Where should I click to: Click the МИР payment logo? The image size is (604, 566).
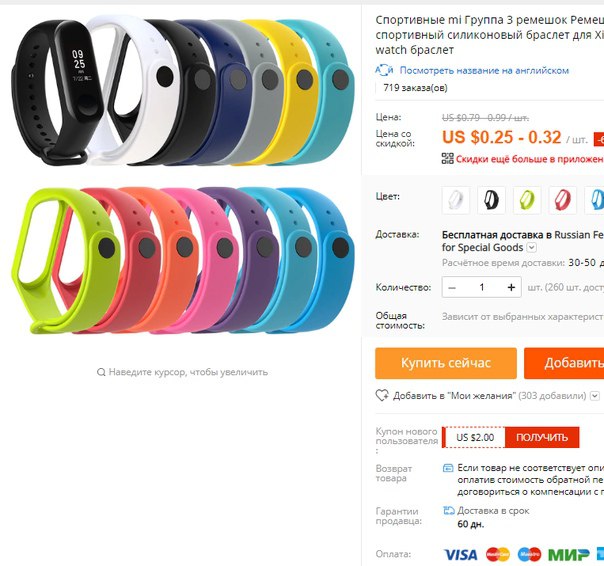coord(569,555)
